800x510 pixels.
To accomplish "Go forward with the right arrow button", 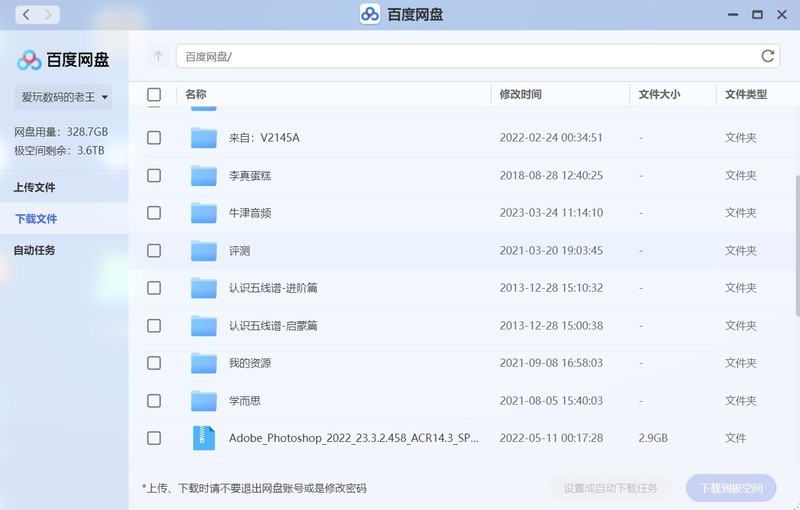I will click(48, 15).
